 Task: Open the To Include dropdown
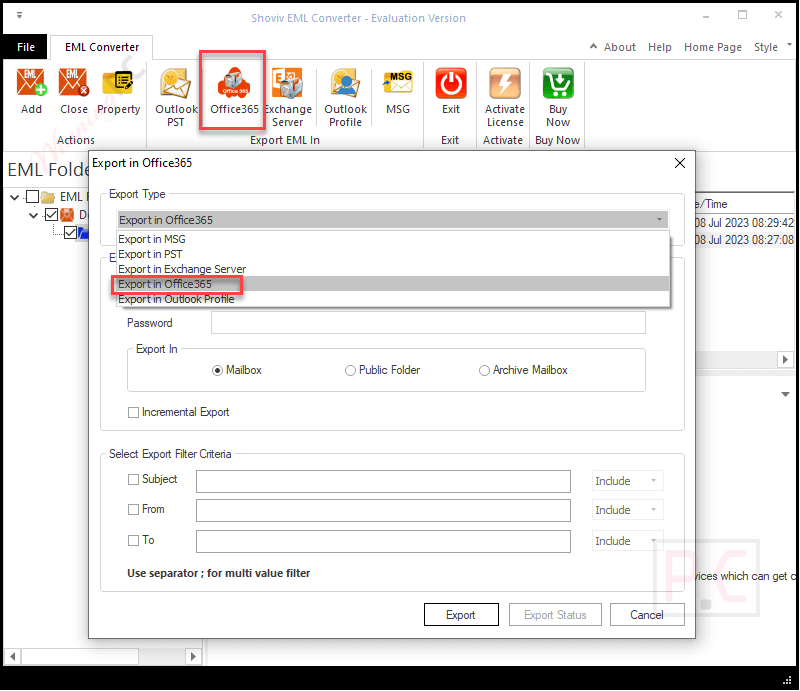[x=628, y=541]
